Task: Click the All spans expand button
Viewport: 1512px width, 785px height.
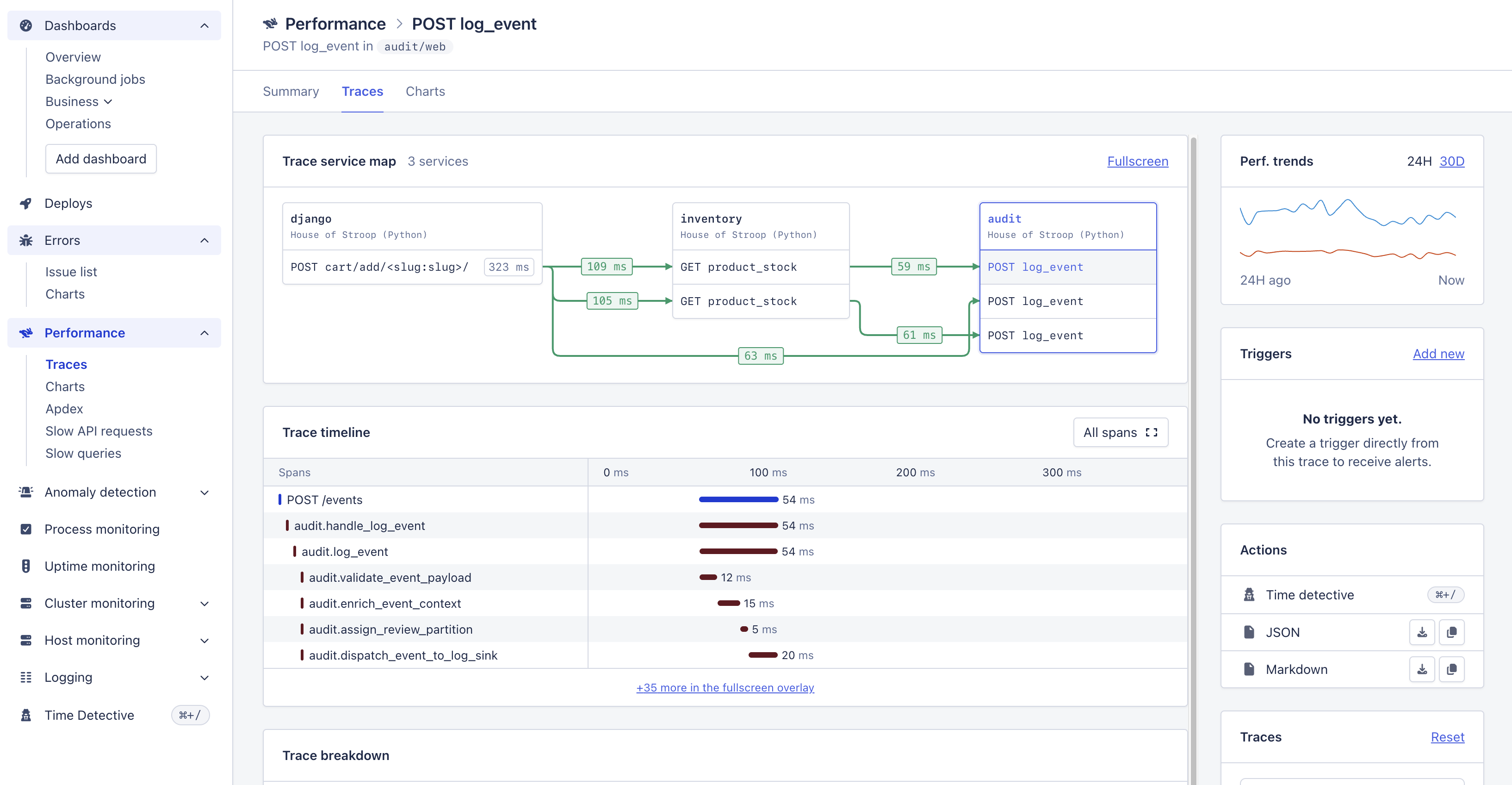Action: 1121,432
